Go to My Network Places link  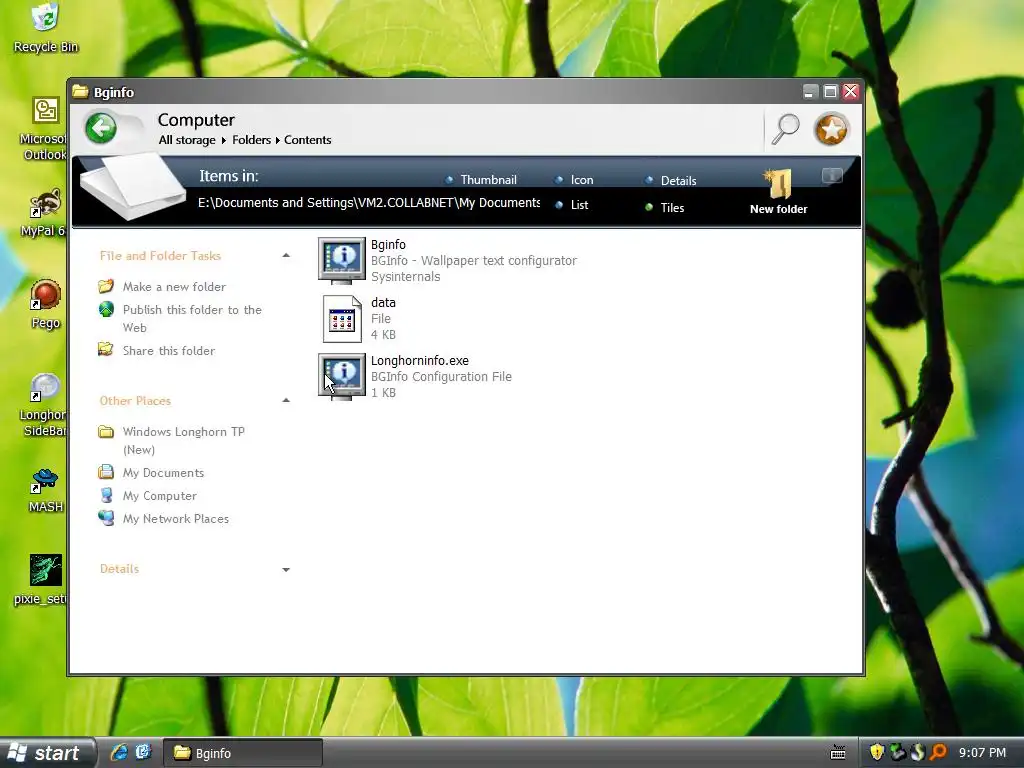point(176,519)
